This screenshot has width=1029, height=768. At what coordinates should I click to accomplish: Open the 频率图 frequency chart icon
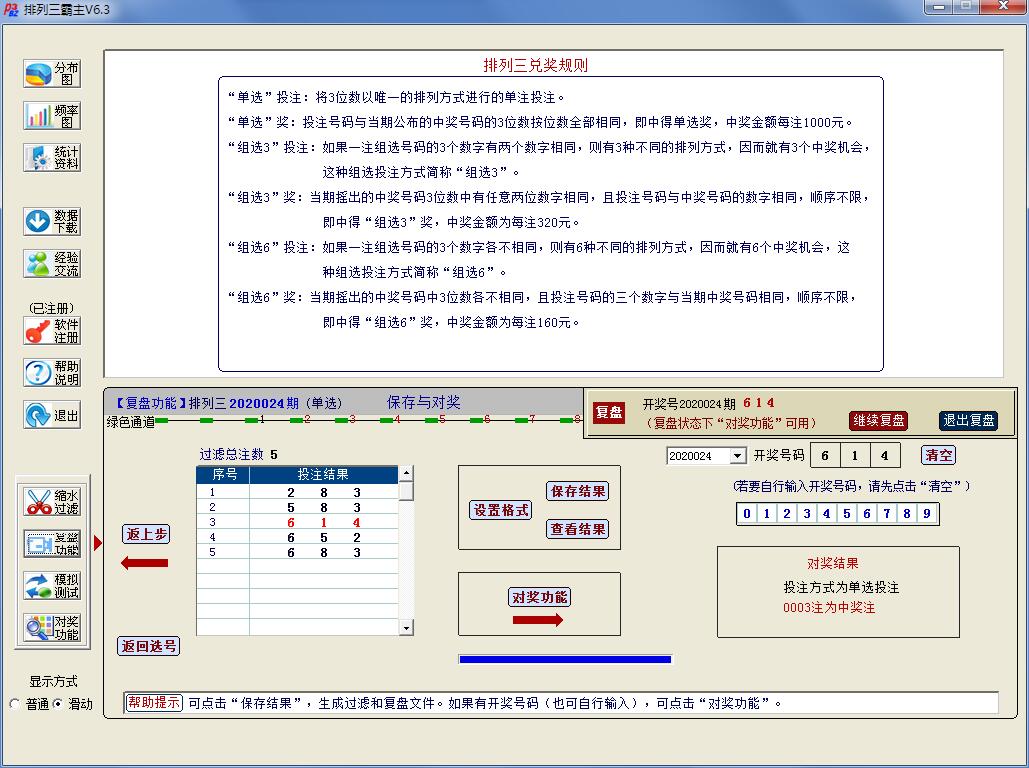[x=52, y=116]
